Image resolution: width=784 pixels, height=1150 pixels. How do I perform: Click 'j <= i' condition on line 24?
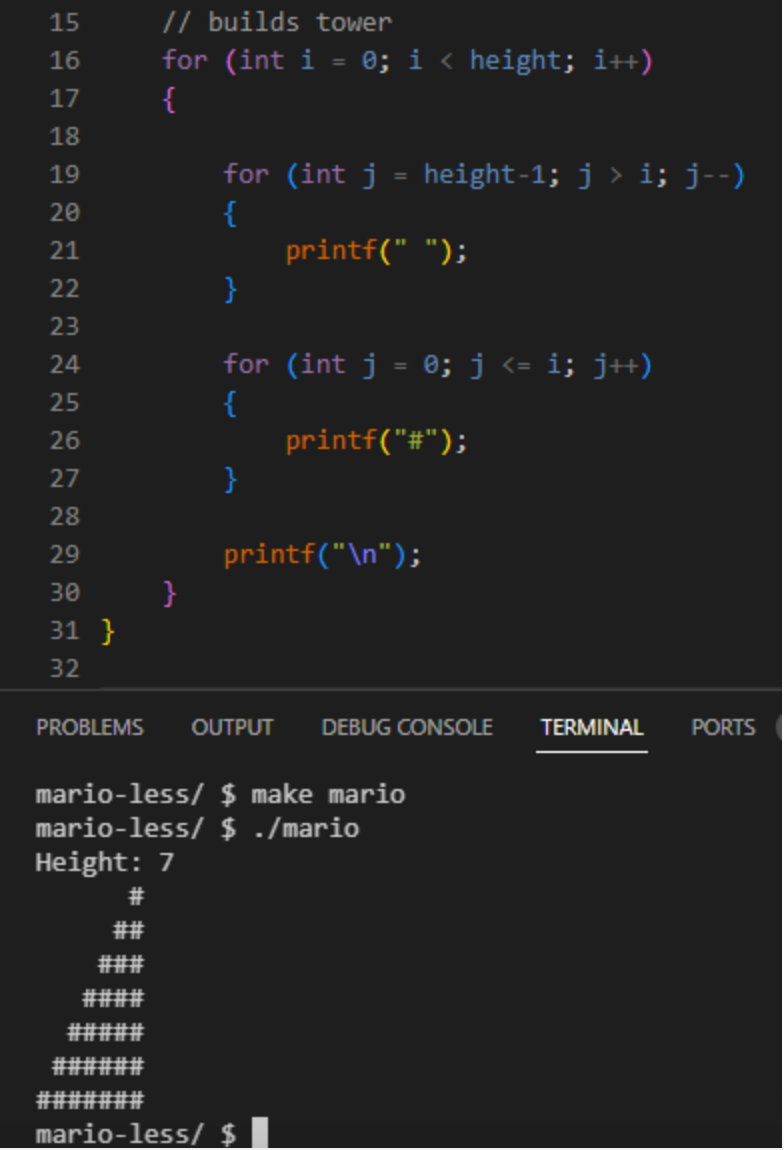pos(515,365)
